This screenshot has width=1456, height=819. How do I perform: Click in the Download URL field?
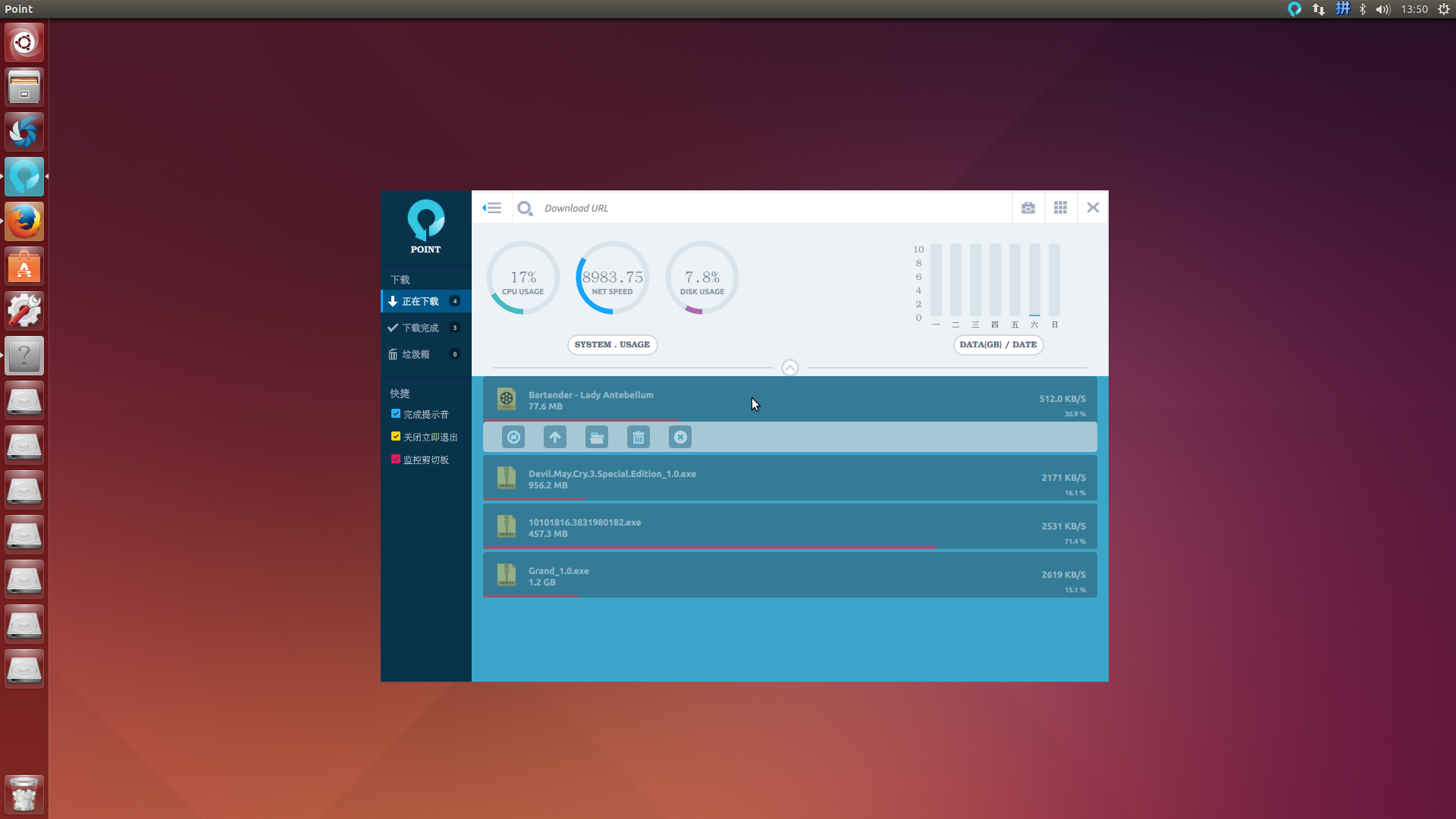click(x=773, y=208)
